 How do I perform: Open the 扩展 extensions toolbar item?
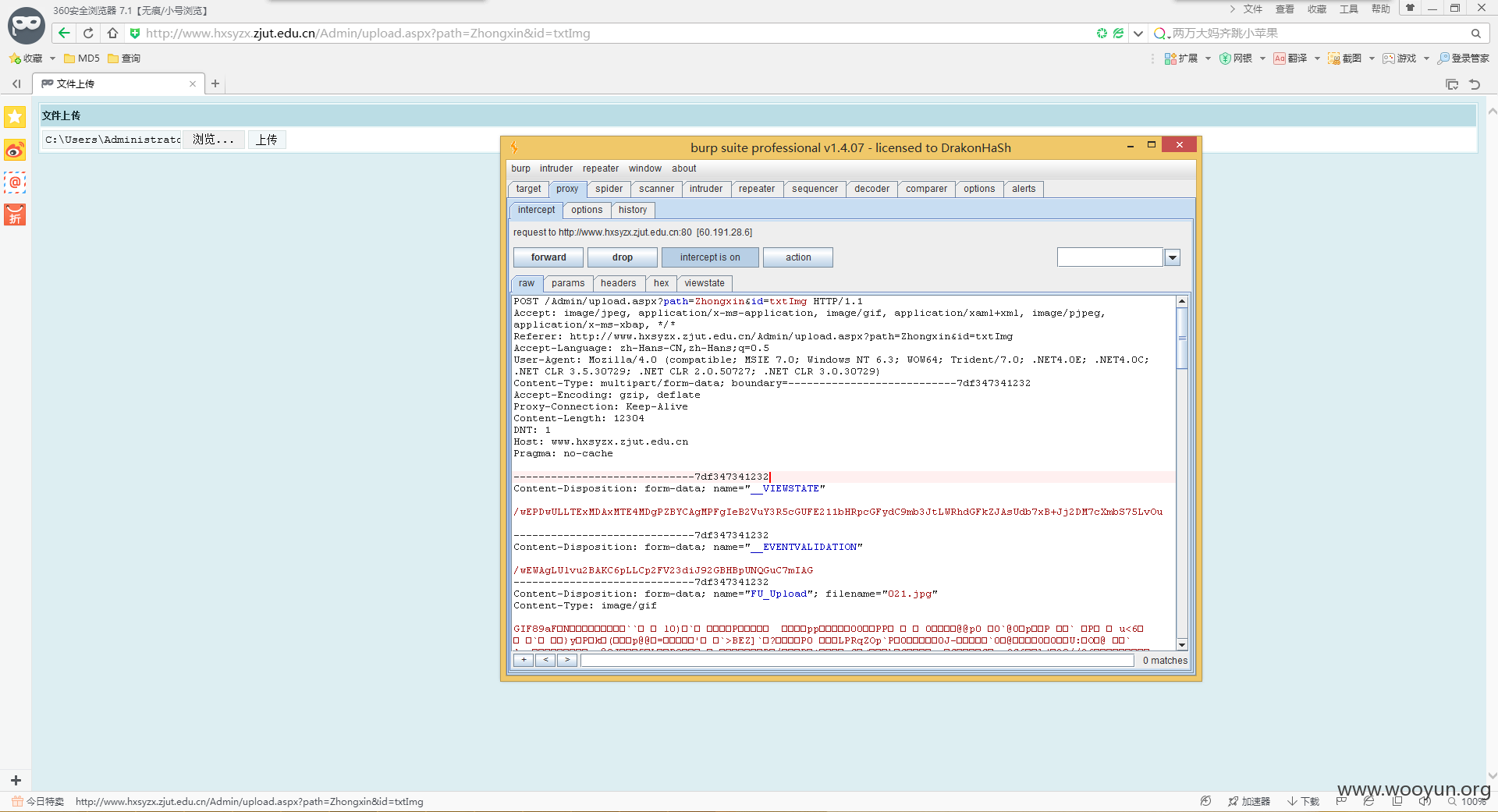[x=1181, y=59]
